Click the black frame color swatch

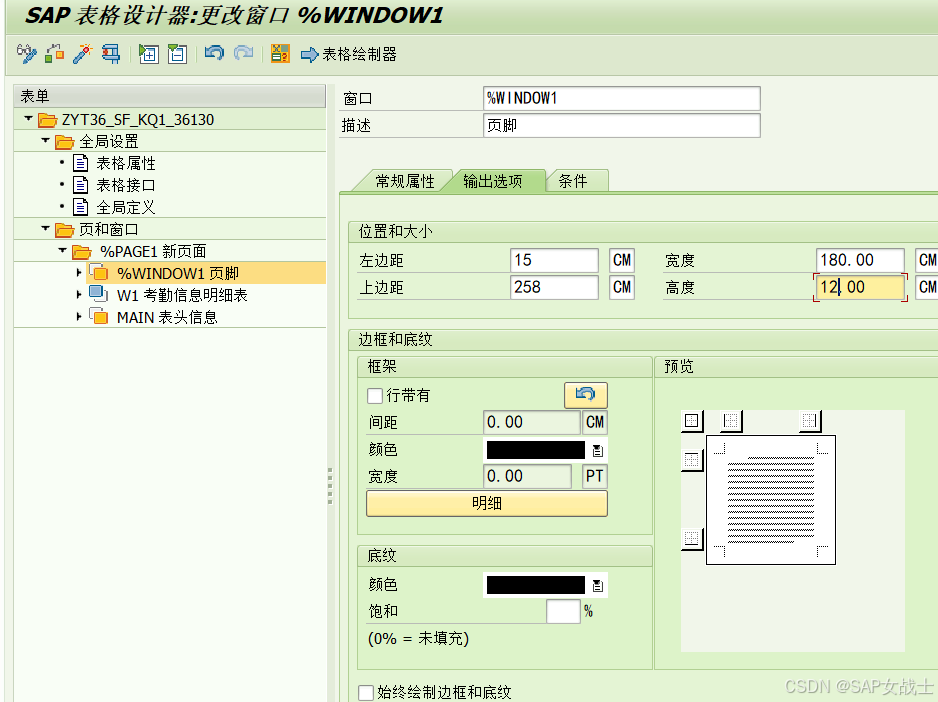[536, 450]
